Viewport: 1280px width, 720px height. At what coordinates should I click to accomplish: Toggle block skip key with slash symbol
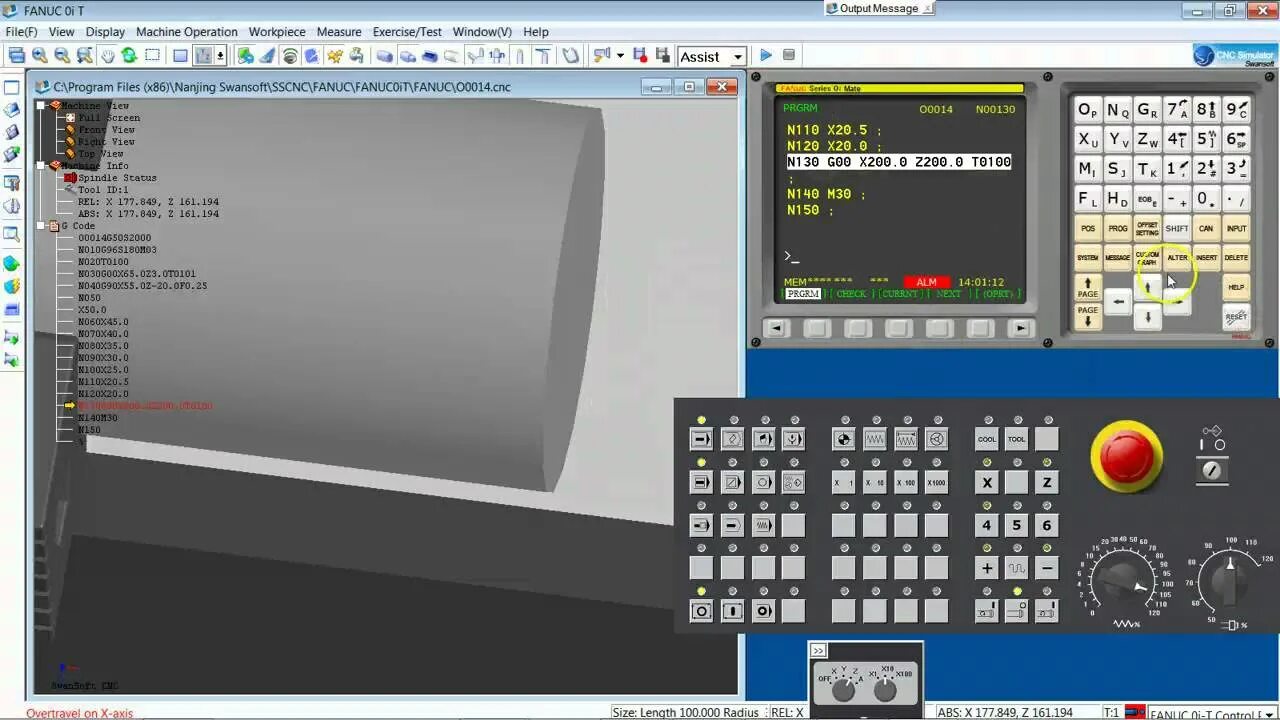732,483
